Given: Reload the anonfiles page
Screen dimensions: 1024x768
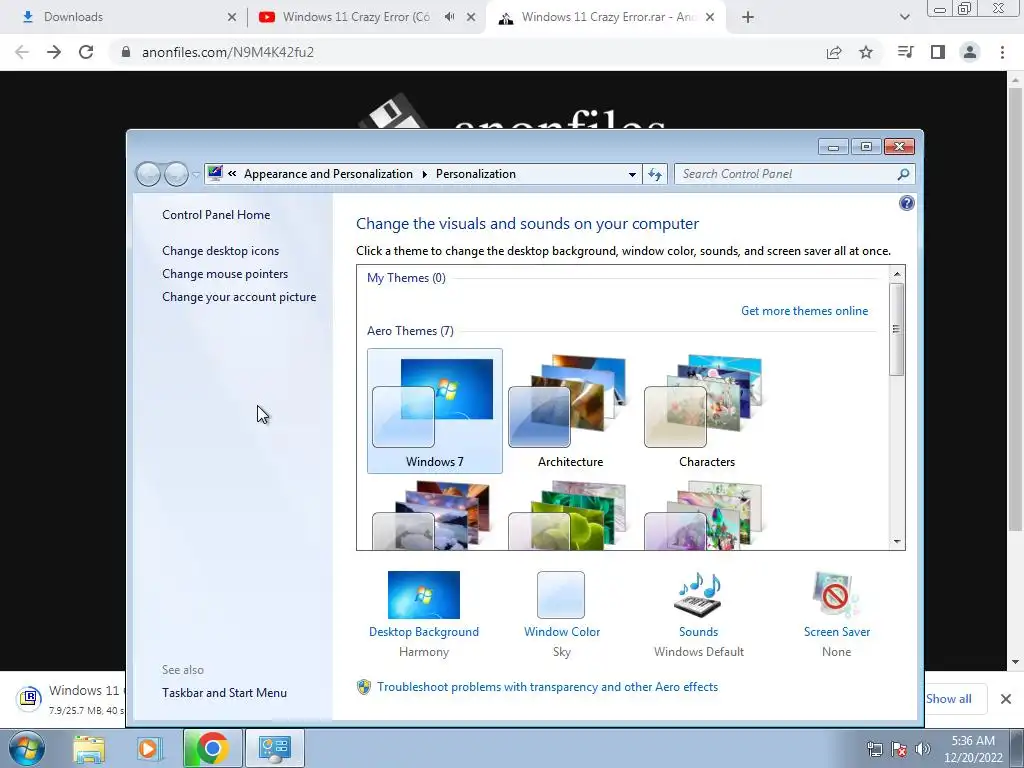Looking at the screenshot, I should point(86,52).
